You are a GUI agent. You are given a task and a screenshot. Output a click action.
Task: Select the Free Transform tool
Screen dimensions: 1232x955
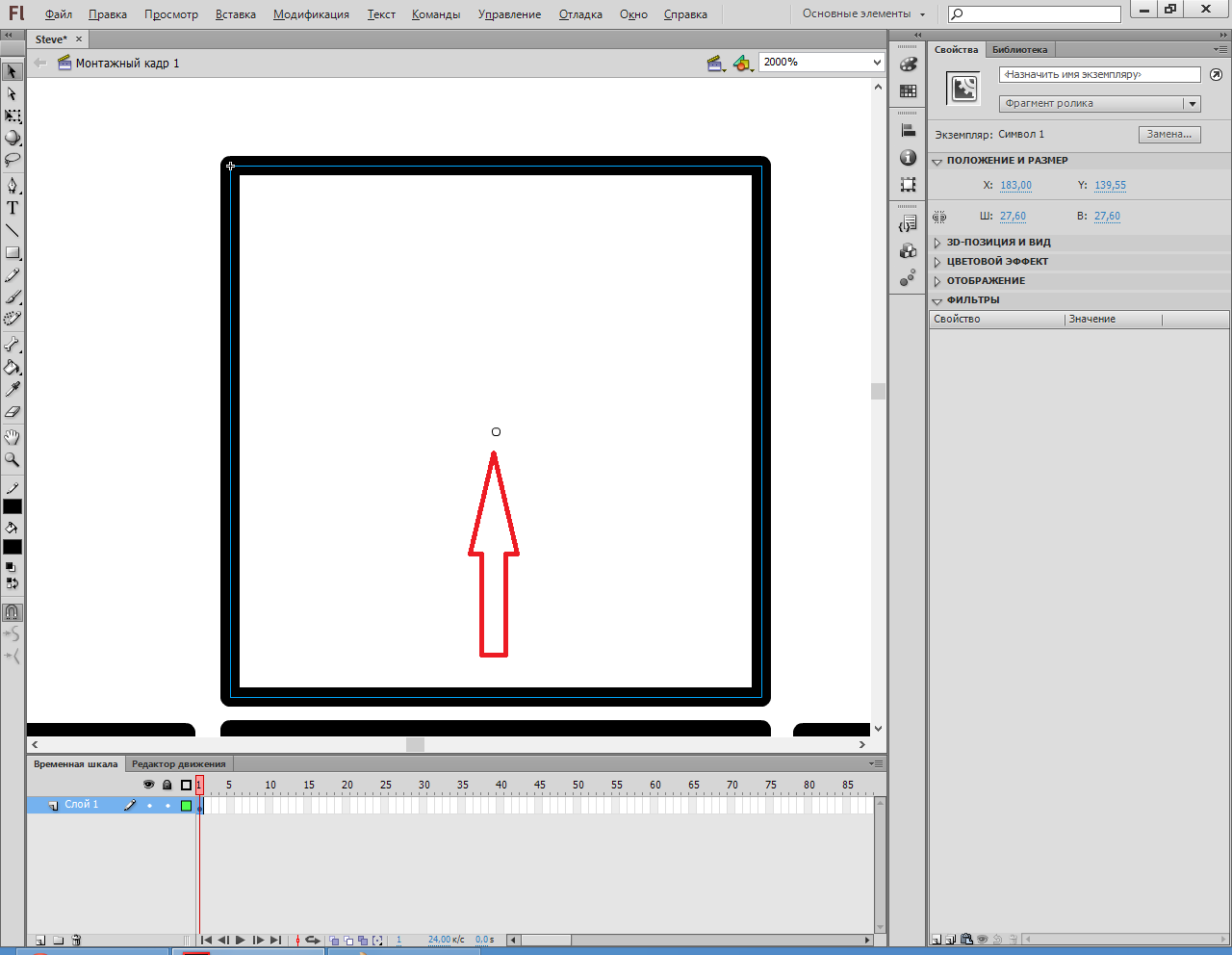click(13, 116)
